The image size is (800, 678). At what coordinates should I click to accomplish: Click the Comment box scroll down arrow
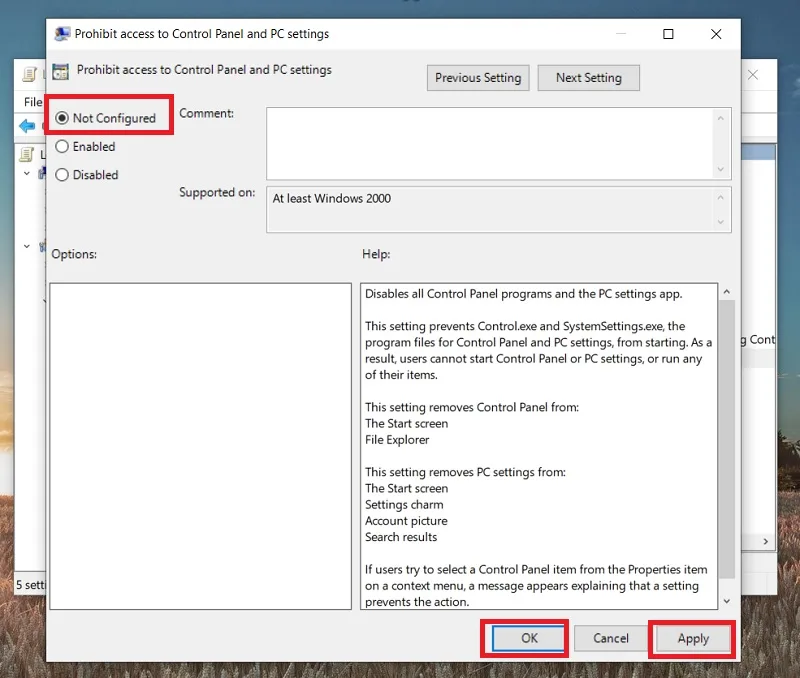pos(720,169)
